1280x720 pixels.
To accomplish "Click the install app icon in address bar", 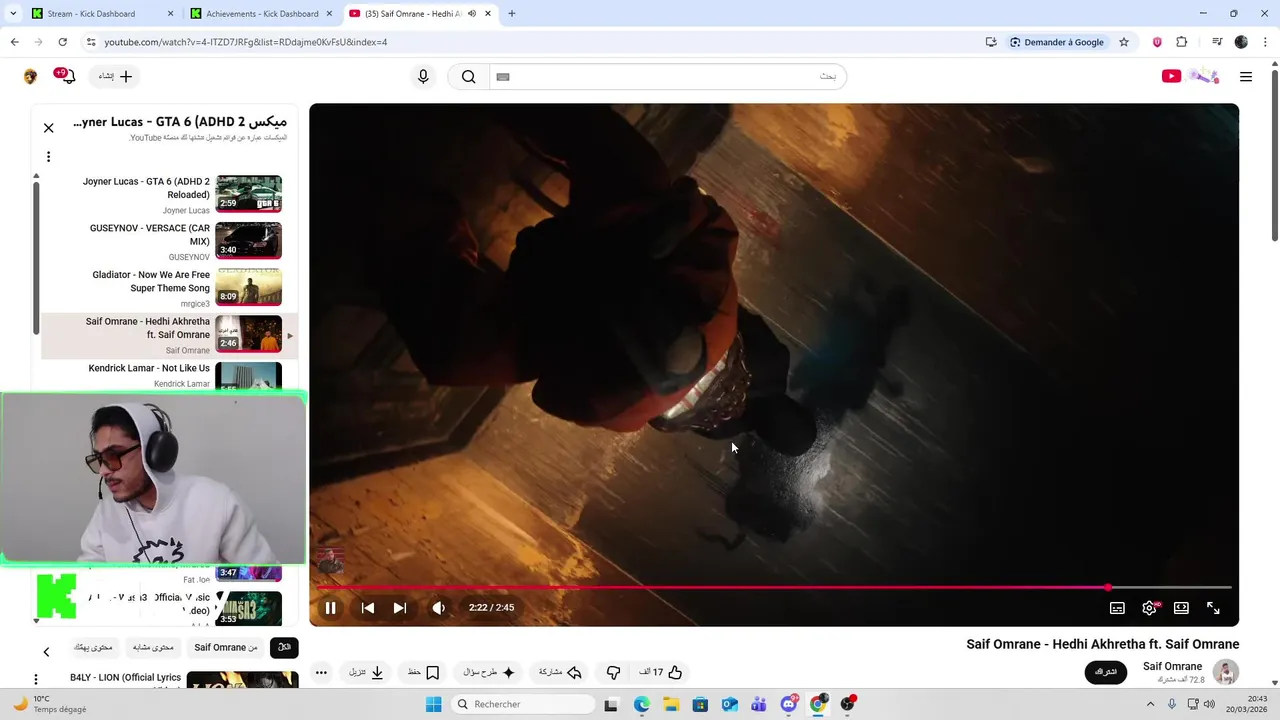I will coord(991,42).
